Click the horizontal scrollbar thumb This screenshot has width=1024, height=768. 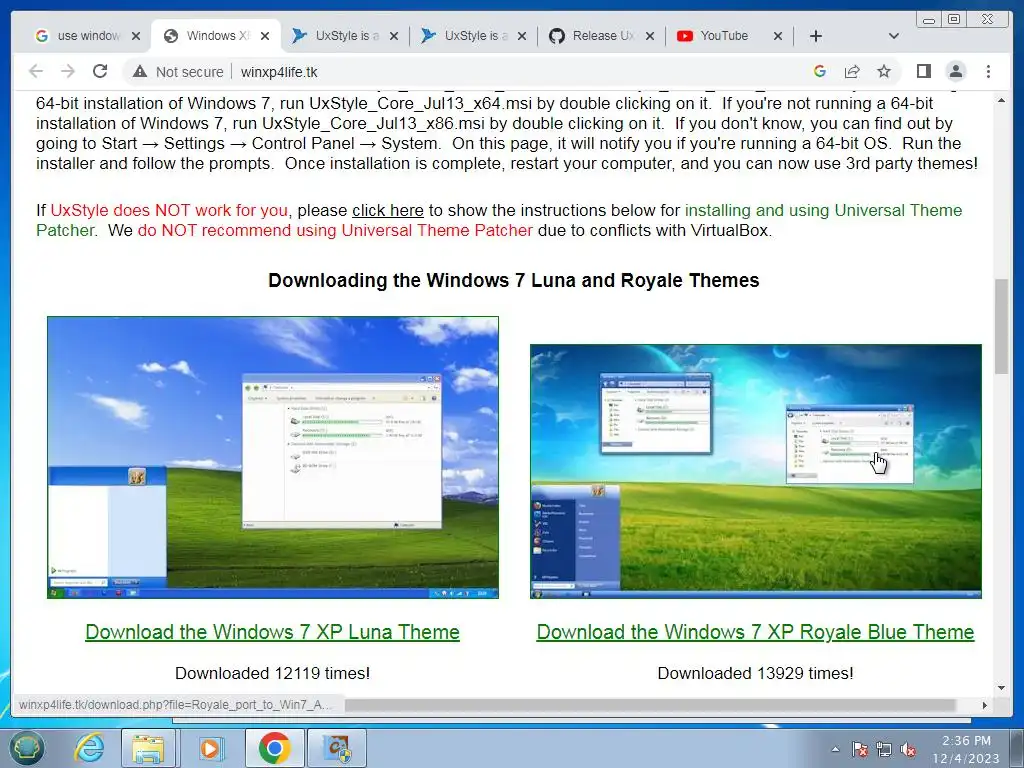[x=650, y=705]
